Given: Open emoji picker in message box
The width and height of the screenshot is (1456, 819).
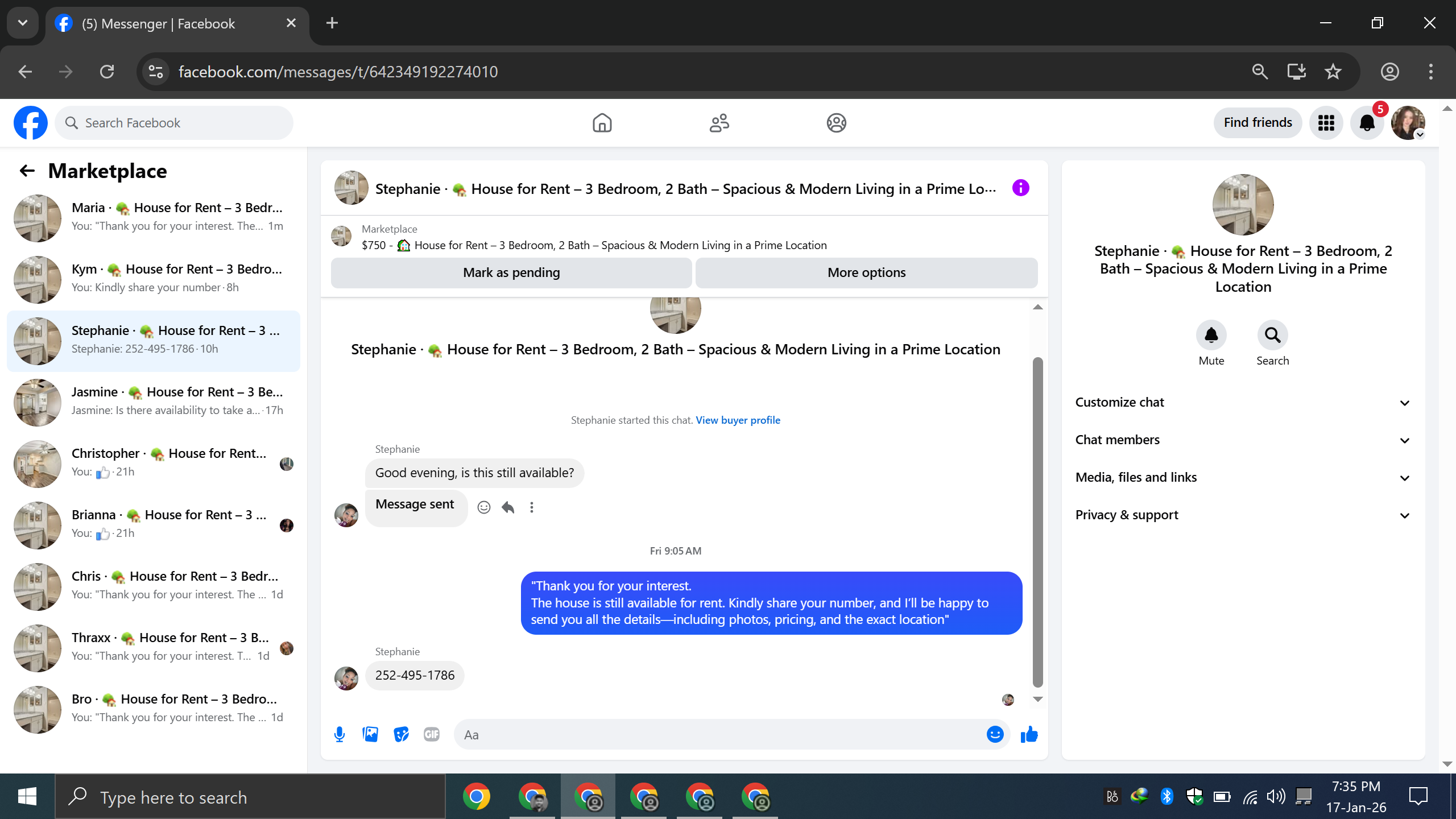Looking at the screenshot, I should tap(995, 734).
